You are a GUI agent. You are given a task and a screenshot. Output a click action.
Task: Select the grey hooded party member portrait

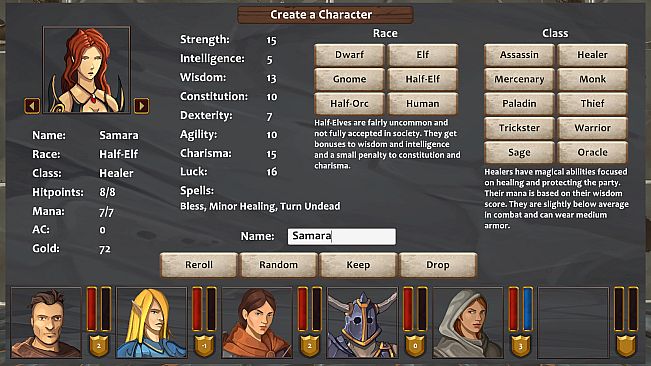click(x=468, y=322)
